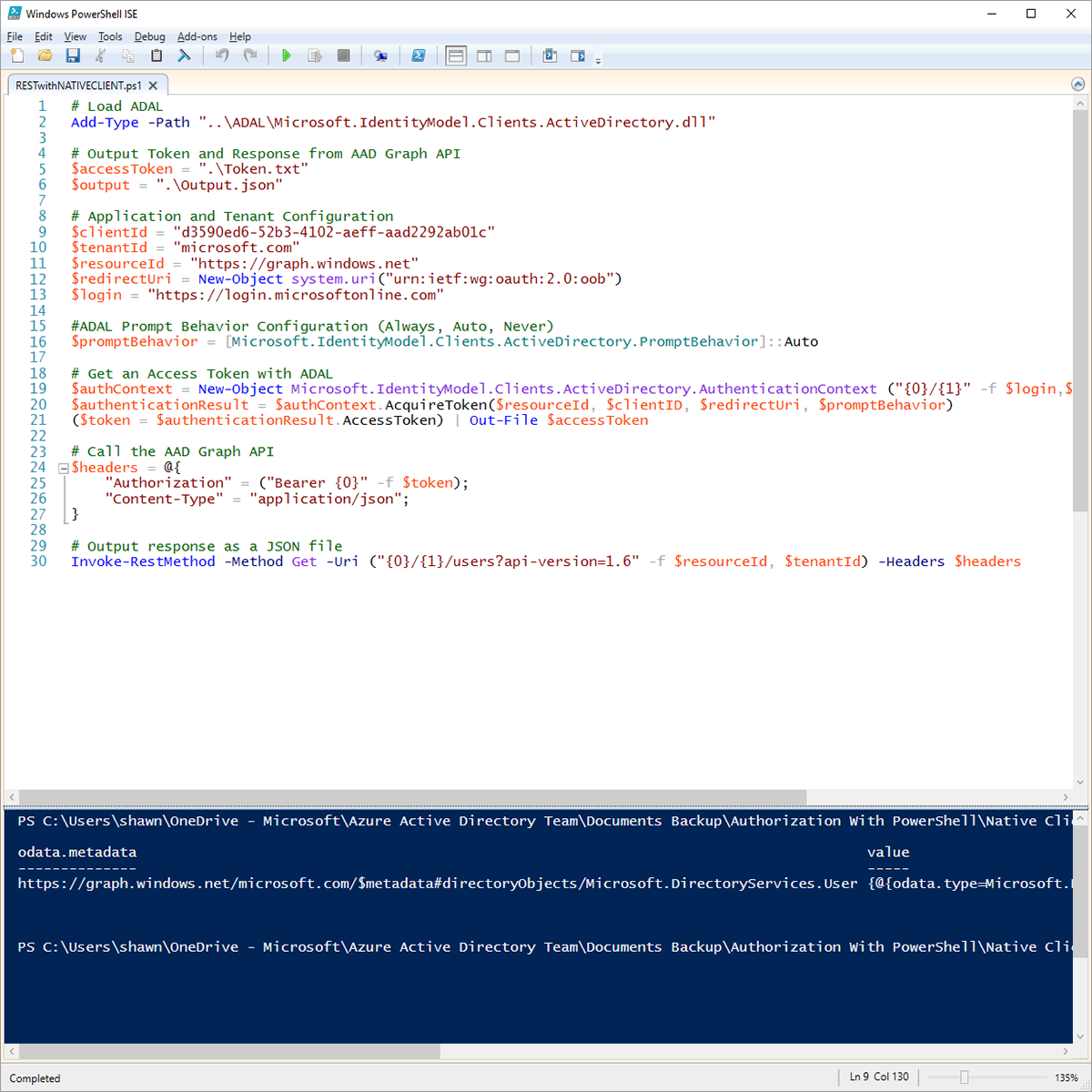Image resolution: width=1092 pixels, height=1092 pixels.
Task: Click the odata.metadata column header in console
Action: pyautogui.click(x=77, y=853)
